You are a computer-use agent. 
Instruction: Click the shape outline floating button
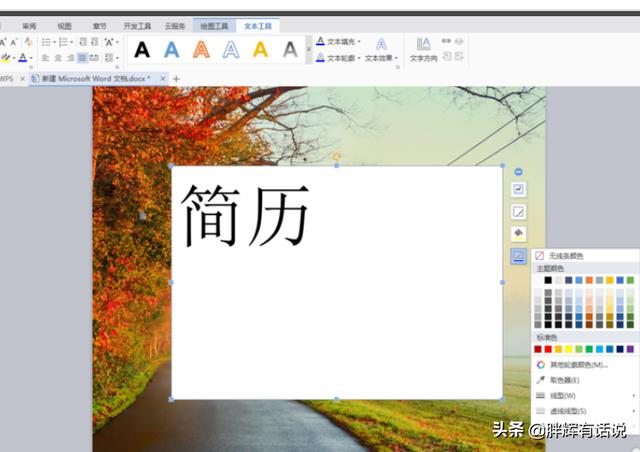pos(518,256)
